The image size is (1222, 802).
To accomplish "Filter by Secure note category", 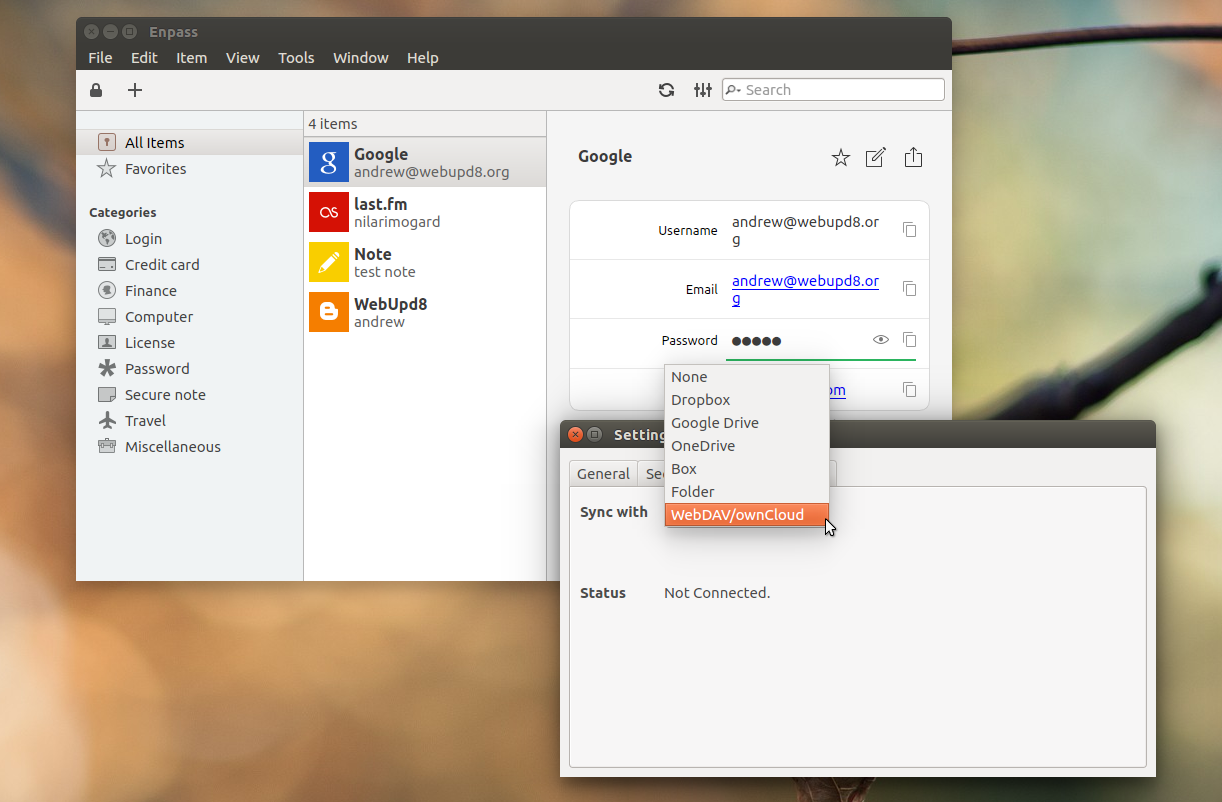I will pyautogui.click(x=190, y=395).
